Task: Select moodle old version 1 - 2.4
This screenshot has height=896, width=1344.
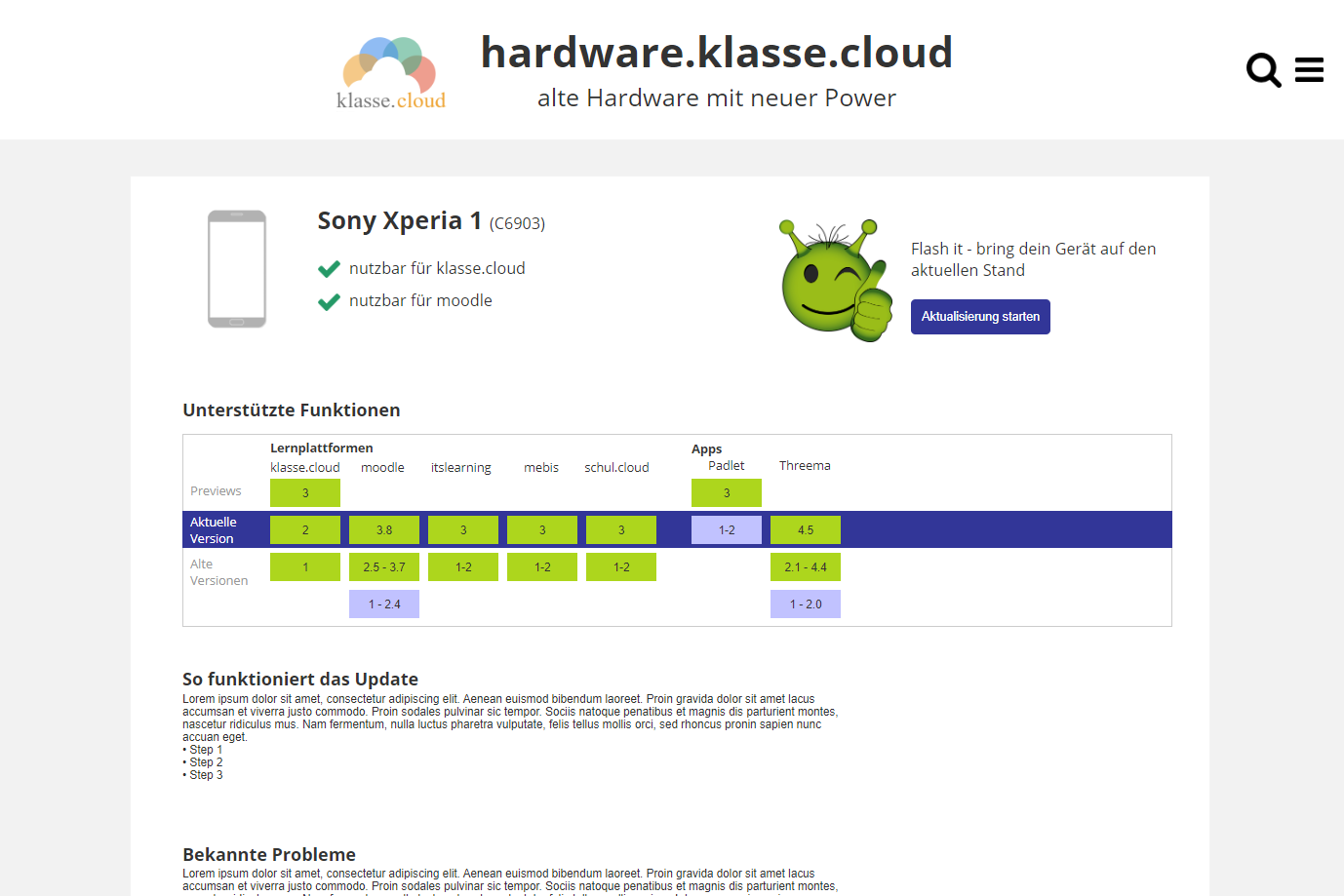Action: pos(384,604)
